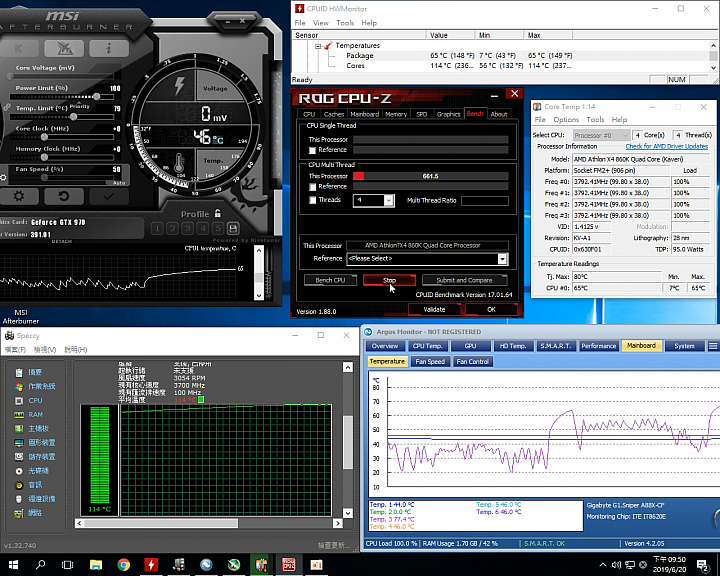720x576 pixels.
Task: Collapse the HWMonitor Temperatures tree node
Action: click(x=318, y=46)
